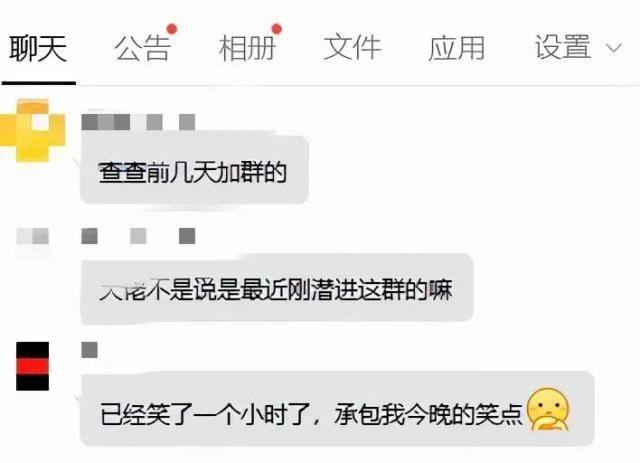Open the yellow pixelated avatar profile

coord(33,130)
